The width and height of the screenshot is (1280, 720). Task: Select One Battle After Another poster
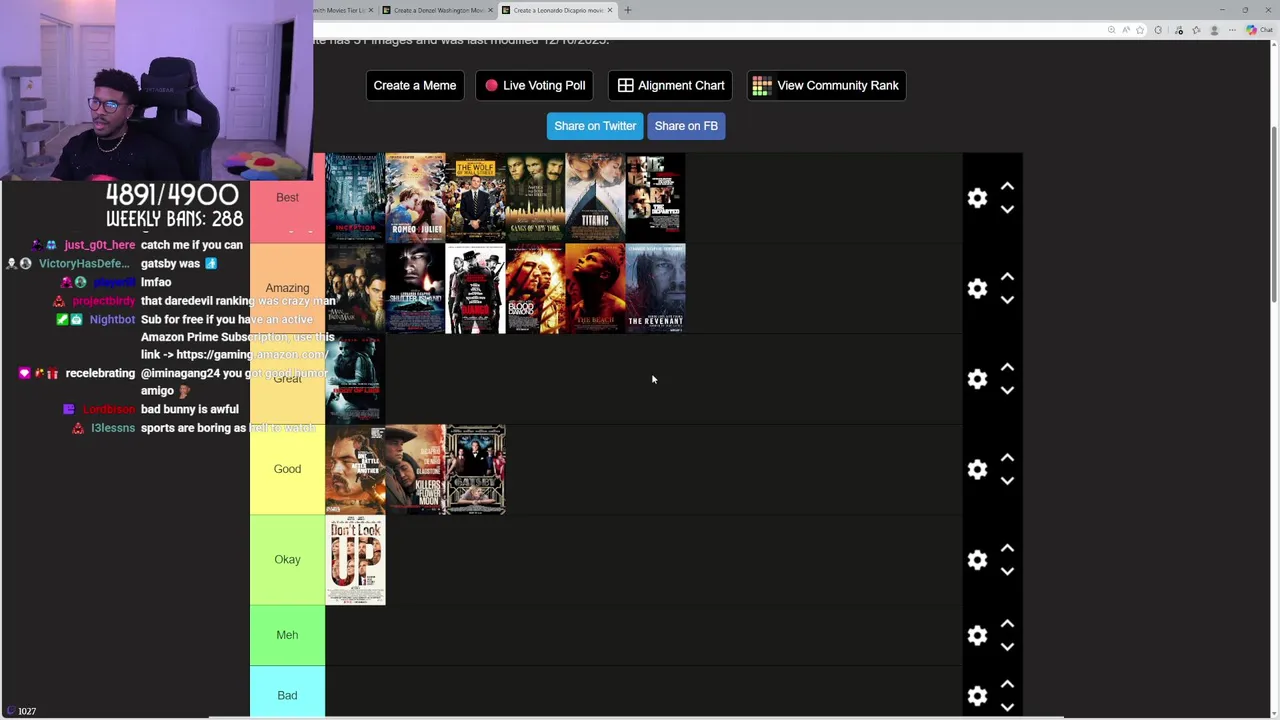click(x=355, y=469)
